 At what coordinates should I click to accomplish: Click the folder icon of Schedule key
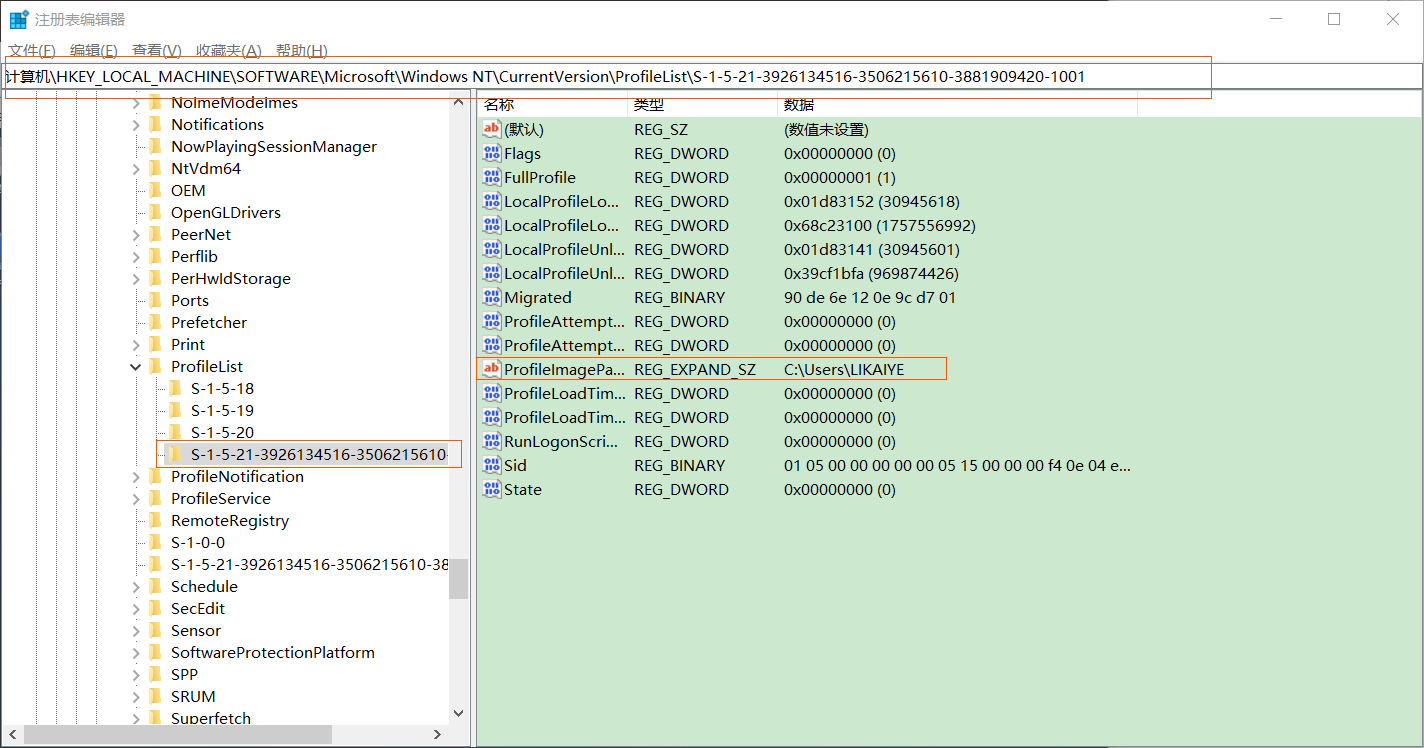[x=155, y=586]
